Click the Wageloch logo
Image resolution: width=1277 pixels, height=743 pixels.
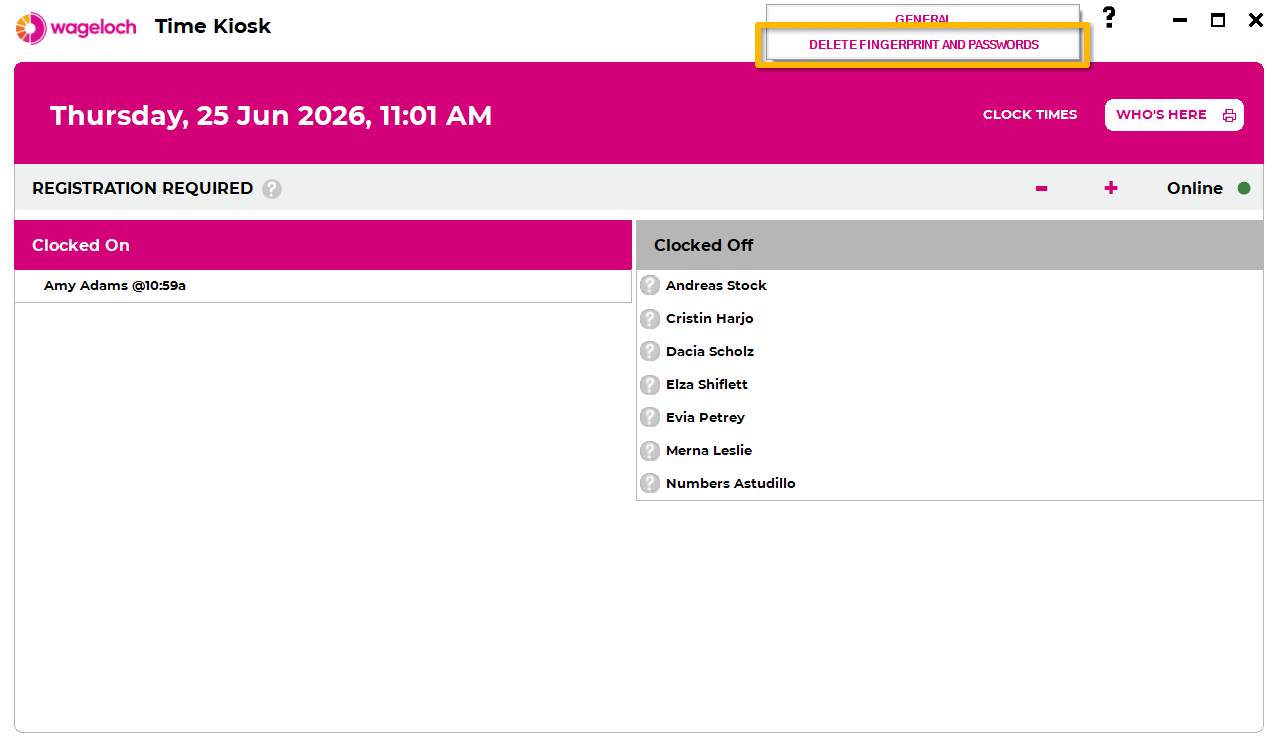pos(76,27)
